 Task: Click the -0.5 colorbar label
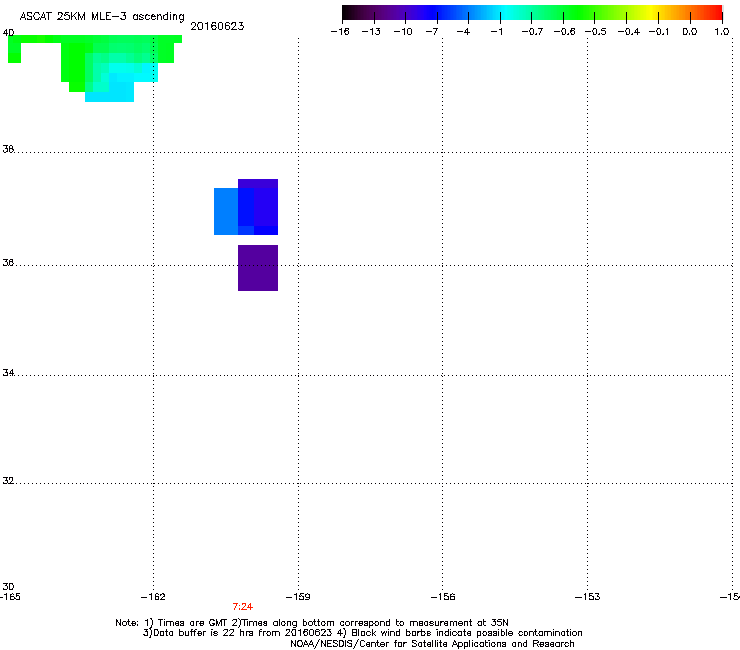click(596, 32)
